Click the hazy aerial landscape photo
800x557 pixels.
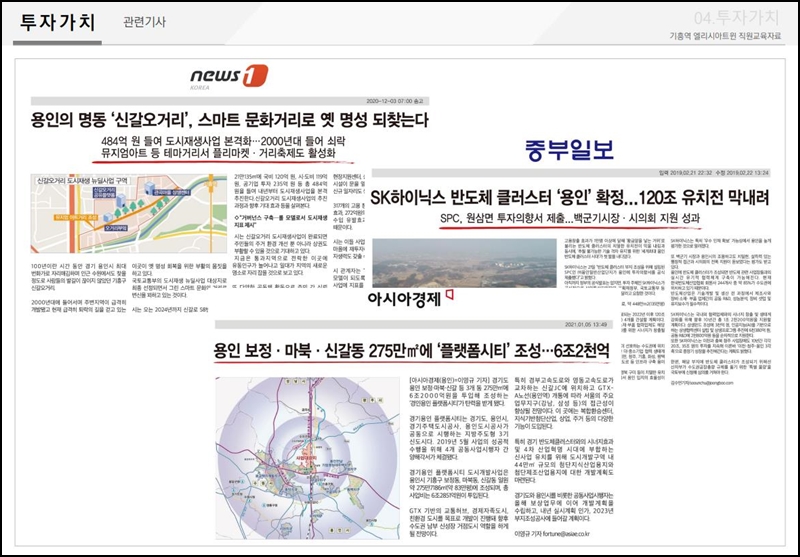[x=464, y=263]
